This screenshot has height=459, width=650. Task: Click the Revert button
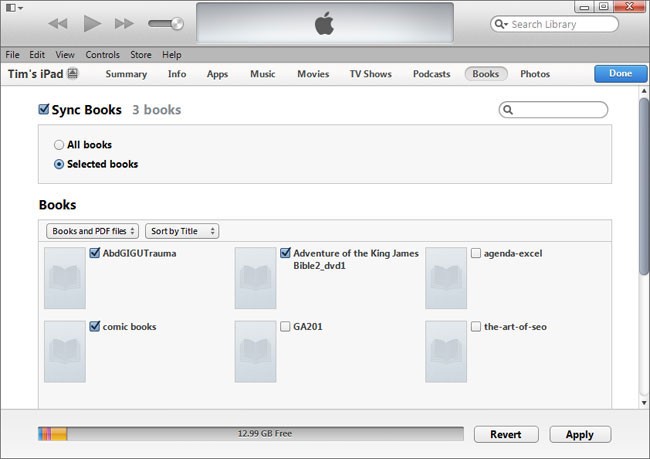point(506,434)
